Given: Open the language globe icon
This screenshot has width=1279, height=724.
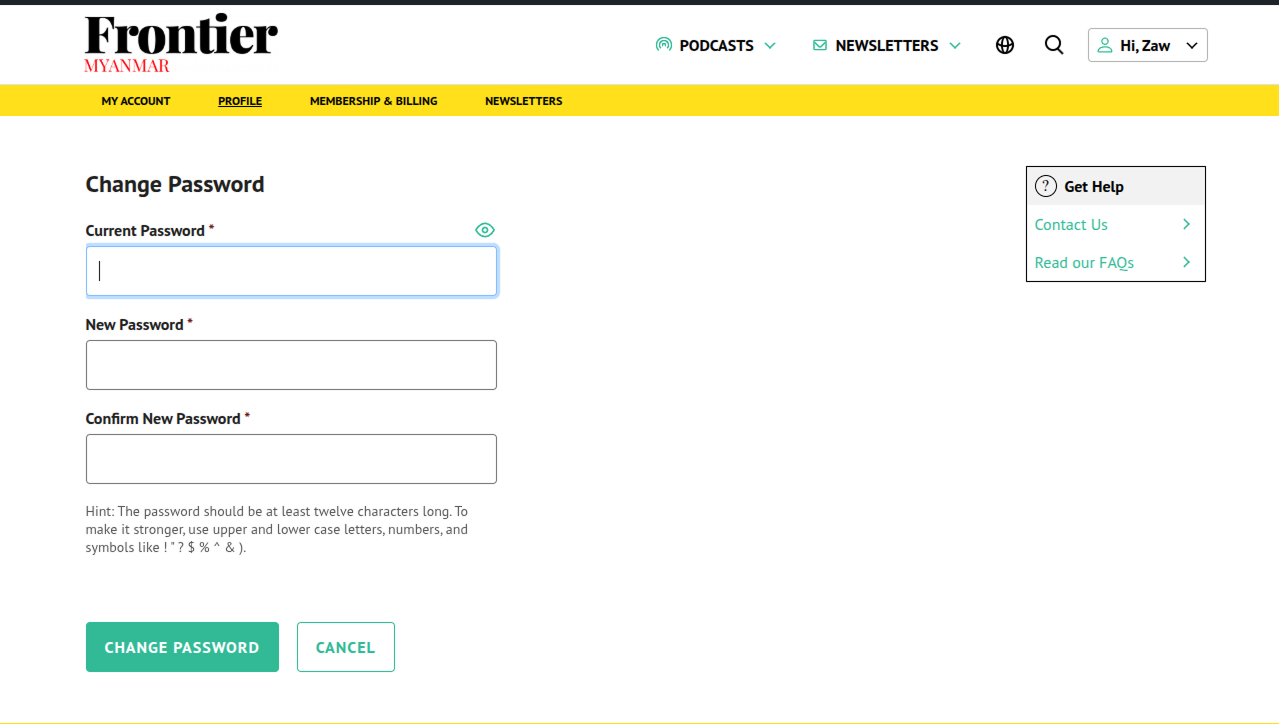Looking at the screenshot, I should [x=1005, y=45].
